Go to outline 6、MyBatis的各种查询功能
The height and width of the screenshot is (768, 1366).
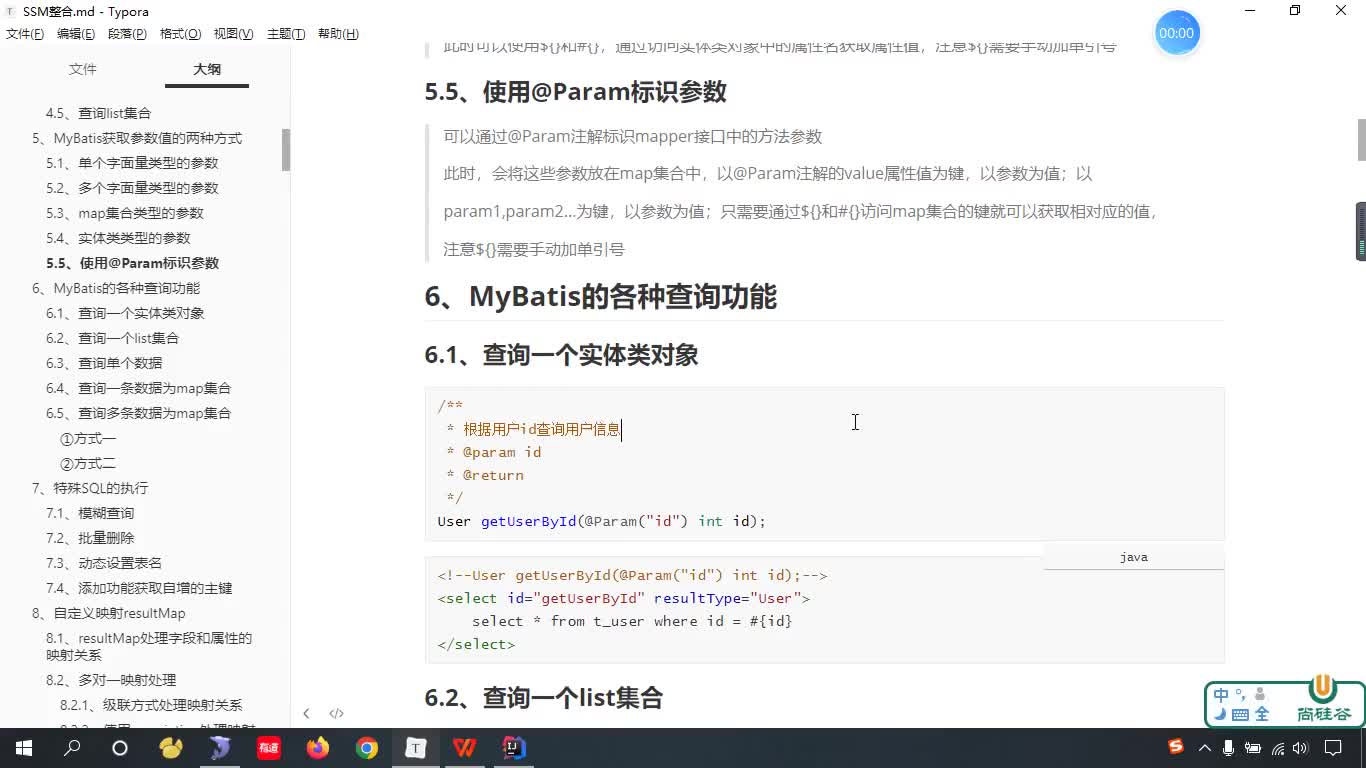(116, 288)
